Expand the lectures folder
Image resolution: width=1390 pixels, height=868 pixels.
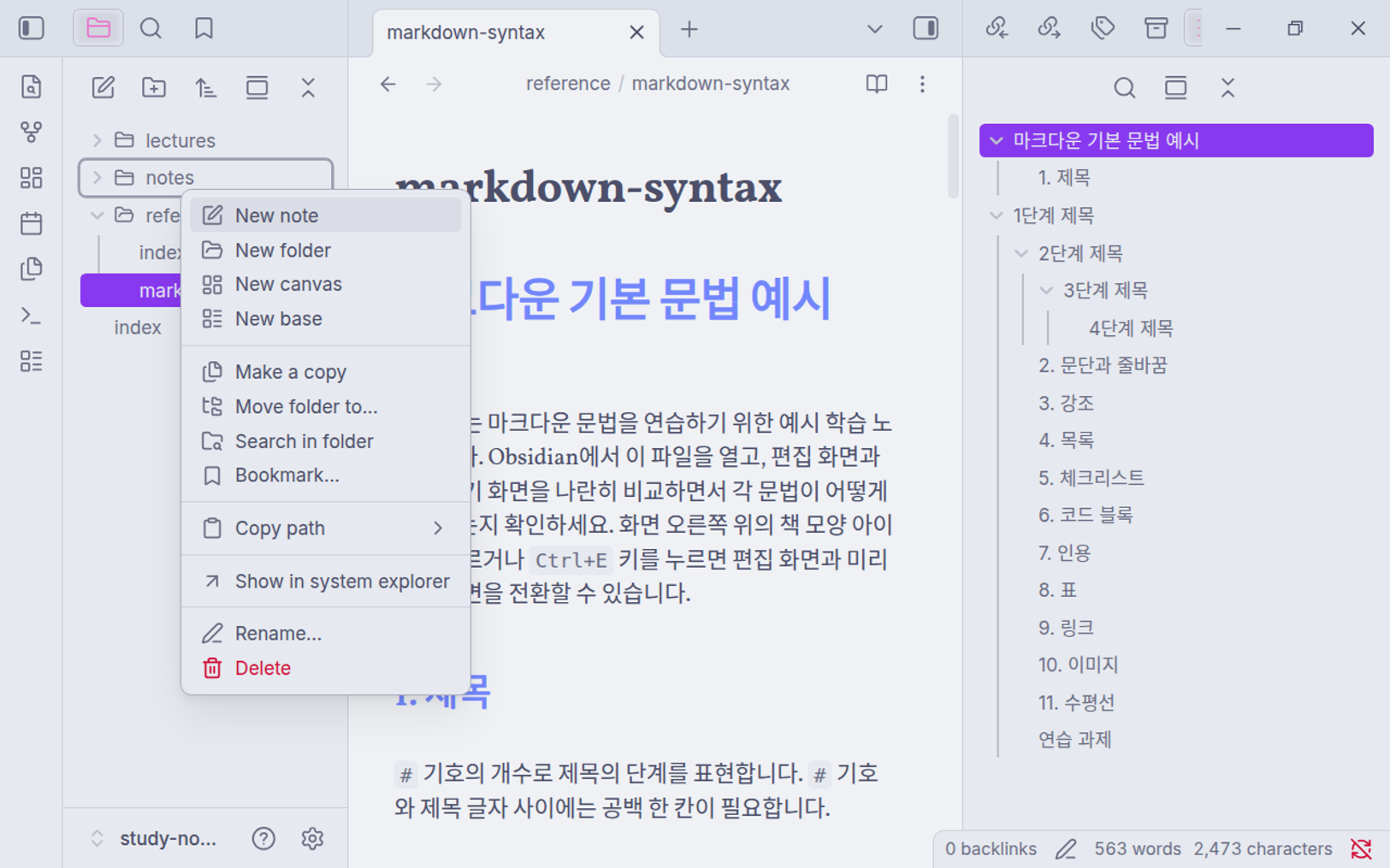[97, 140]
